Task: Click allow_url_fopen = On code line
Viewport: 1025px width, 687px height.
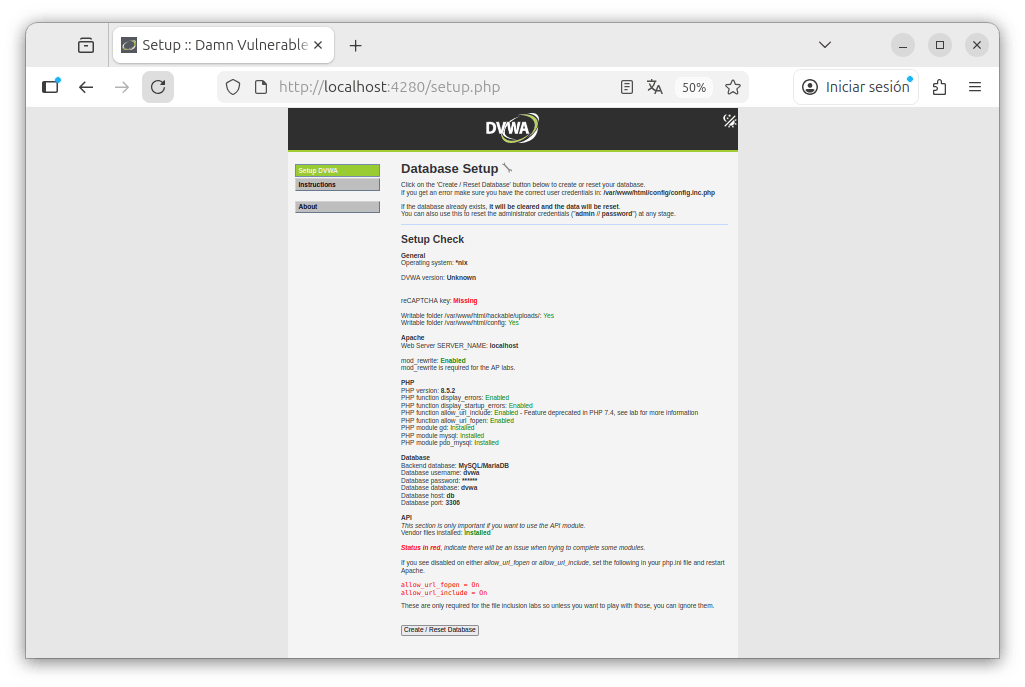Action: click(440, 585)
